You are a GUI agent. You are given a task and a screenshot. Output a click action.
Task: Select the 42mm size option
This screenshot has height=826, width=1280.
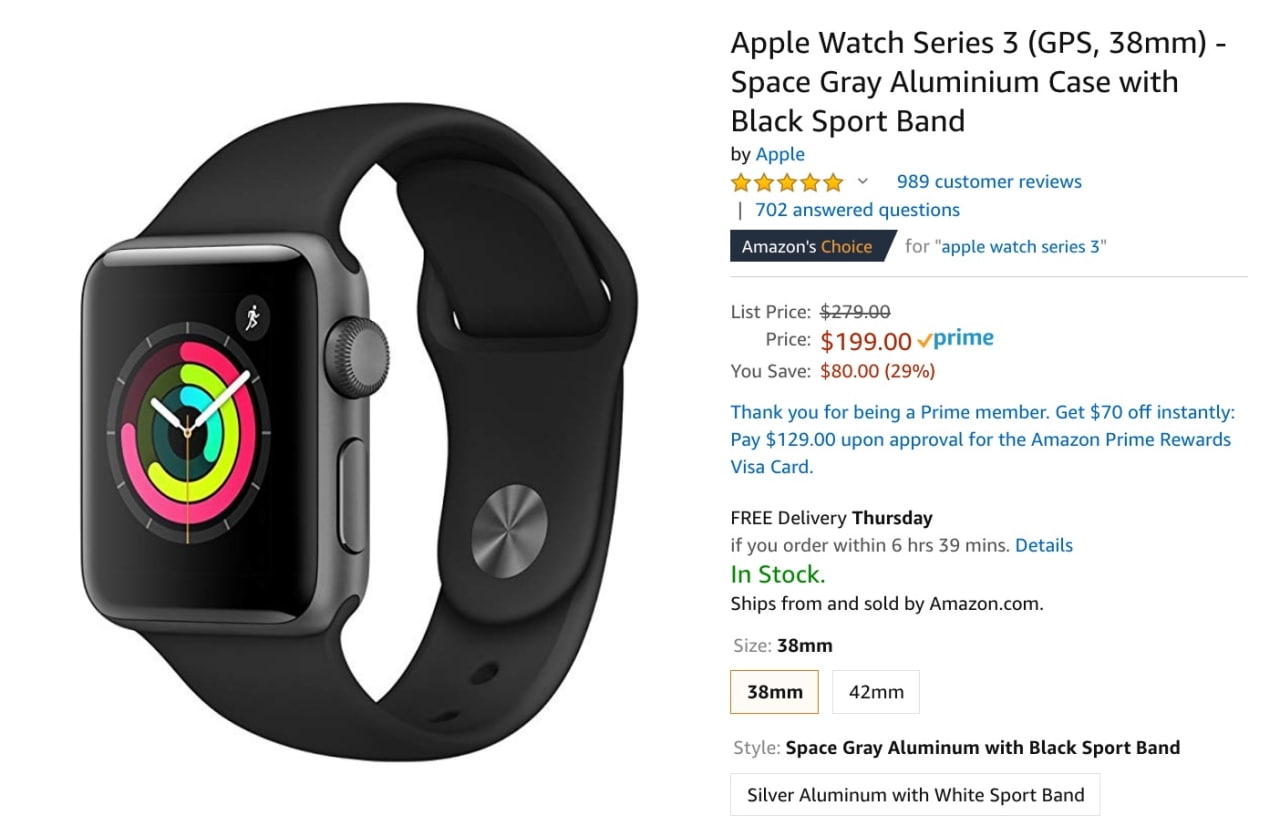click(876, 691)
